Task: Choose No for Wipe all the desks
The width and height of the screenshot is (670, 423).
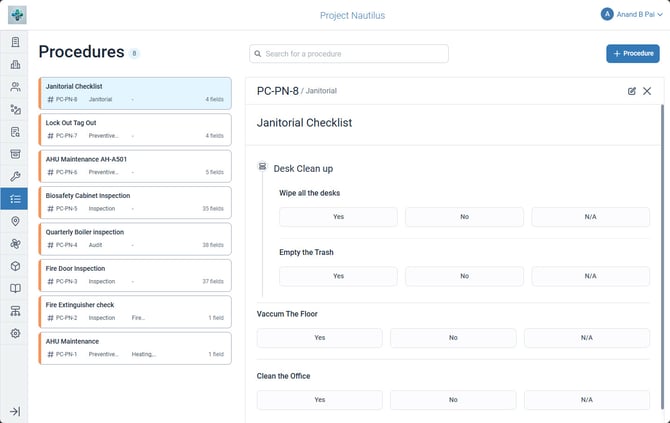Action: tap(464, 217)
